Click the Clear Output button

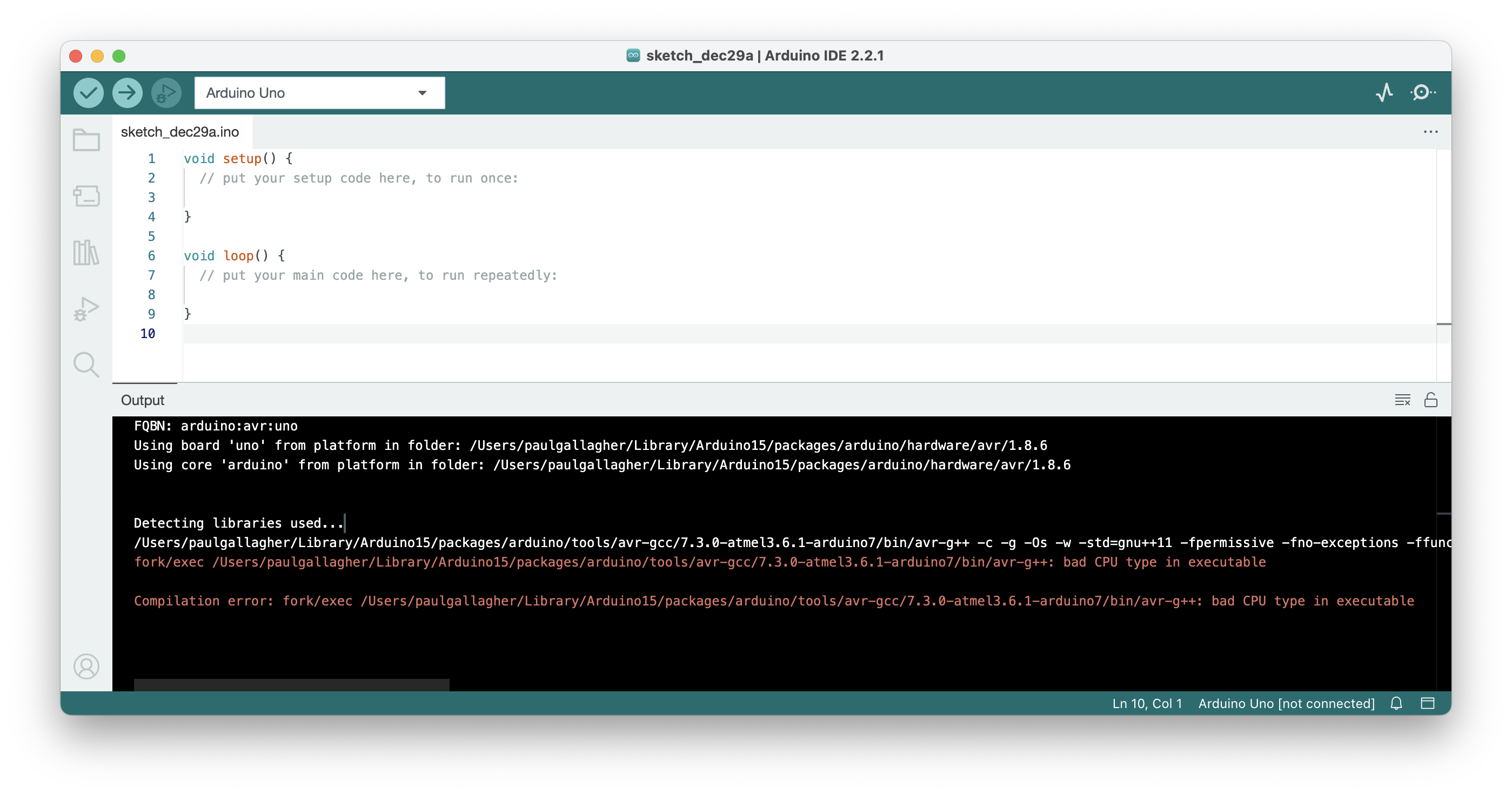[1402, 400]
